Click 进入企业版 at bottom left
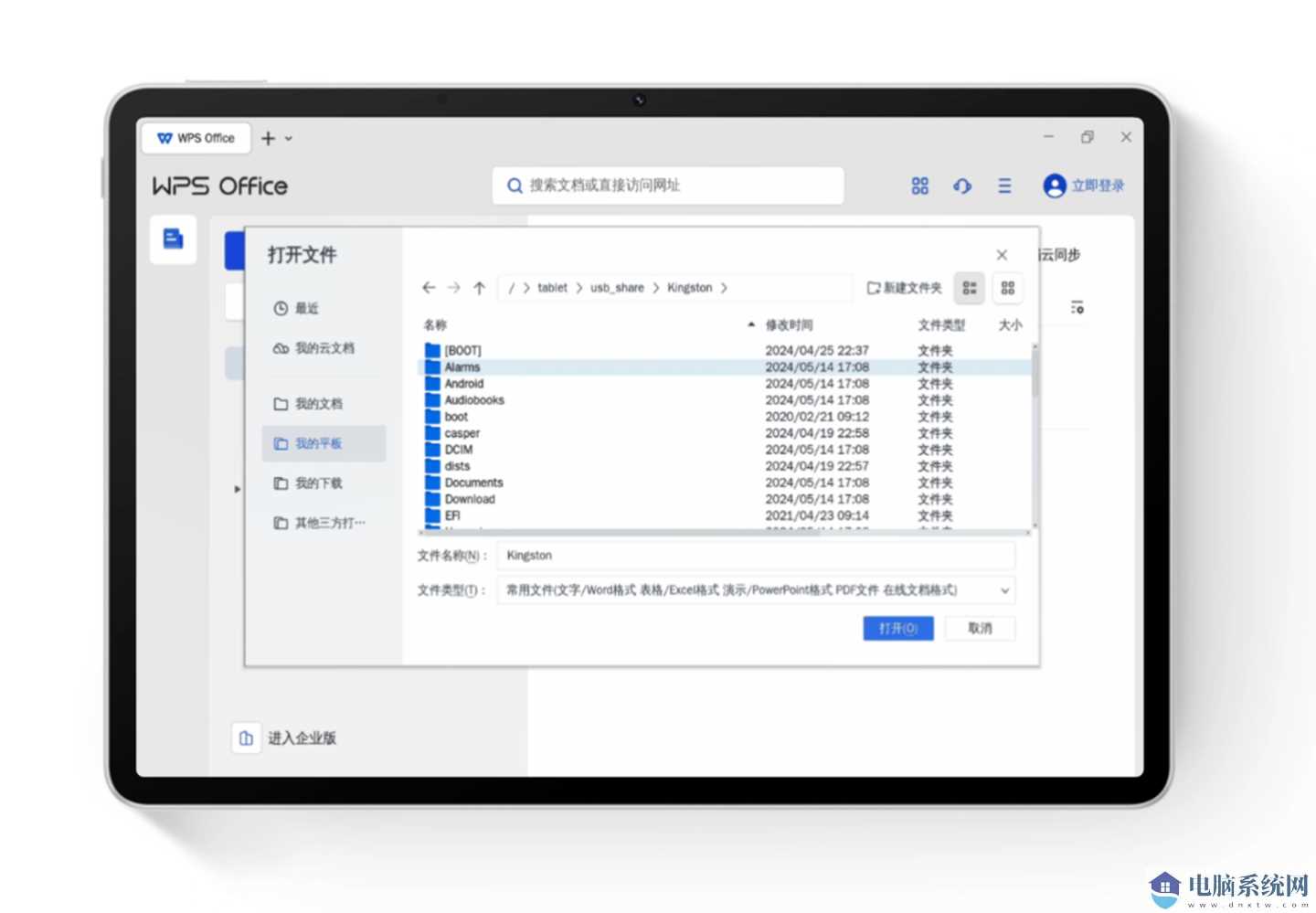This screenshot has width=1316, height=913. pos(302,738)
